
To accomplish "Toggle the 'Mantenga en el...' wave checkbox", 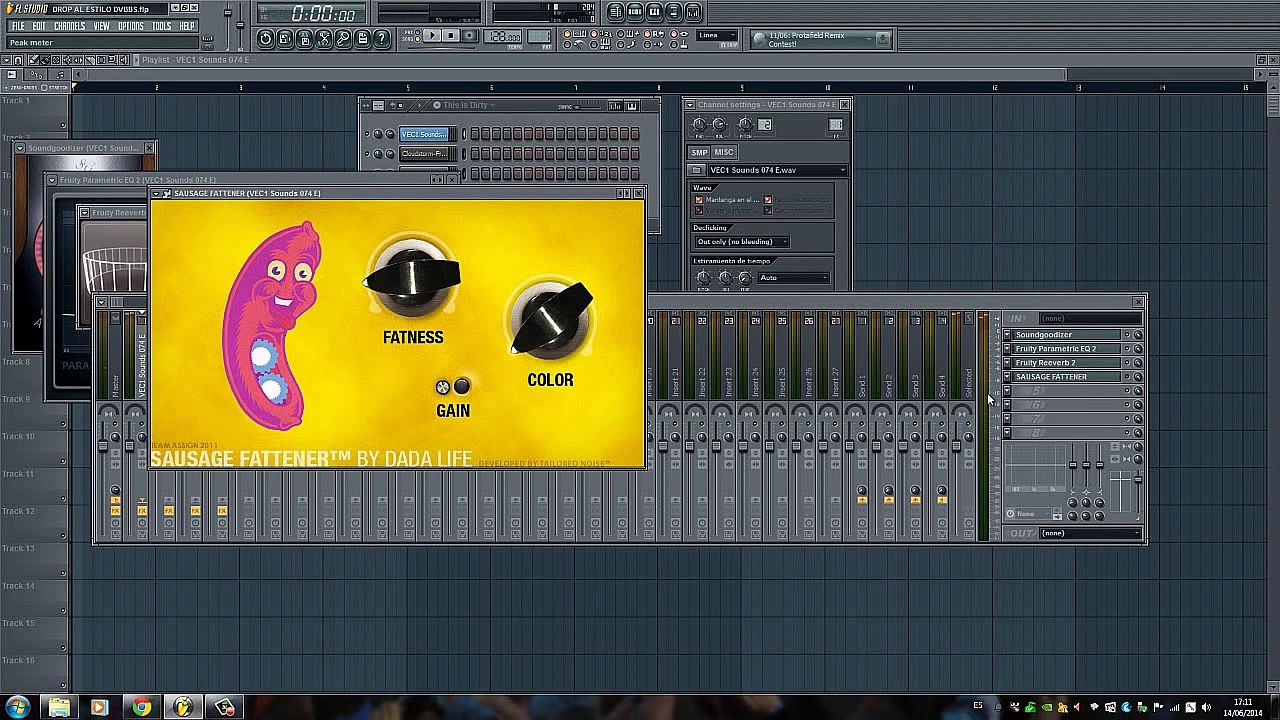I will [x=699, y=200].
